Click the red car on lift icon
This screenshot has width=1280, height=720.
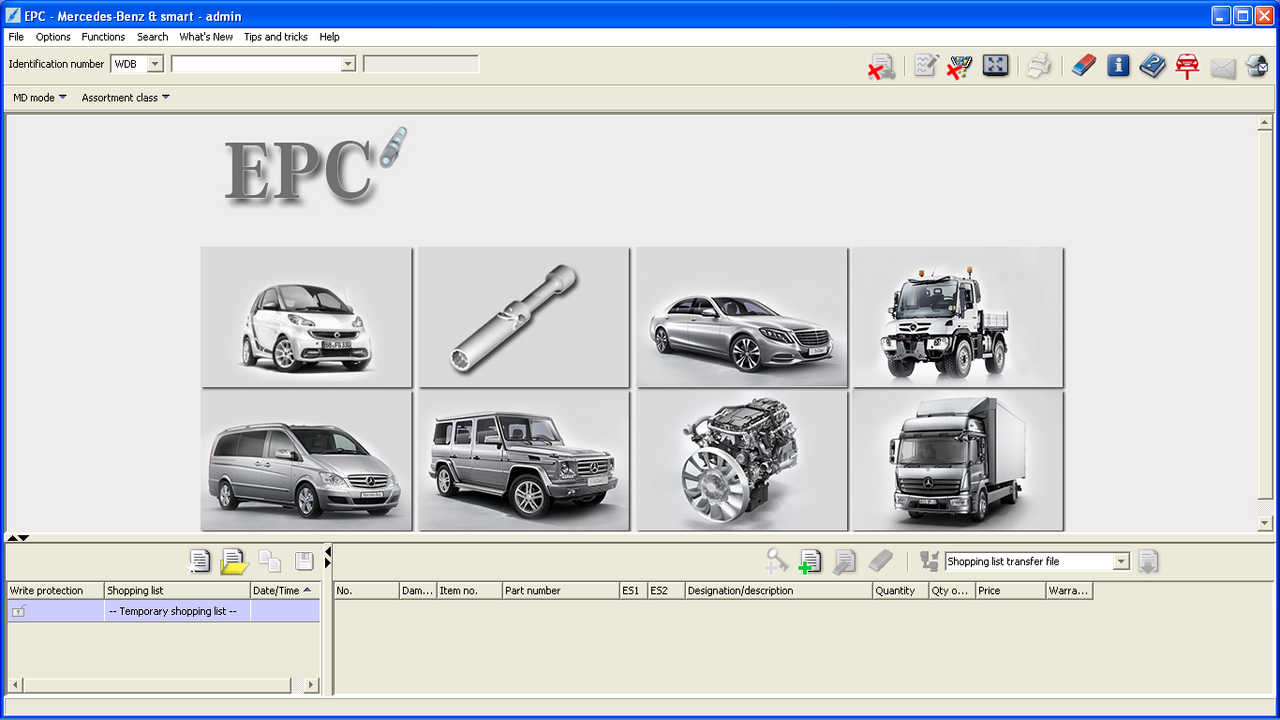(x=1187, y=67)
